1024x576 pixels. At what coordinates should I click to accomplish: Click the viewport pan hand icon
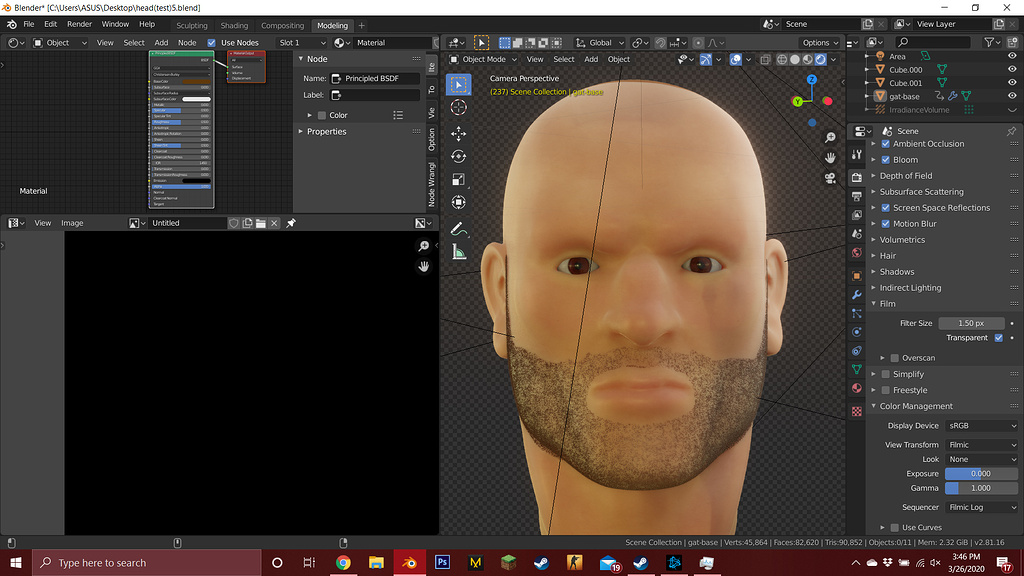pyautogui.click(x=830, y=157)
